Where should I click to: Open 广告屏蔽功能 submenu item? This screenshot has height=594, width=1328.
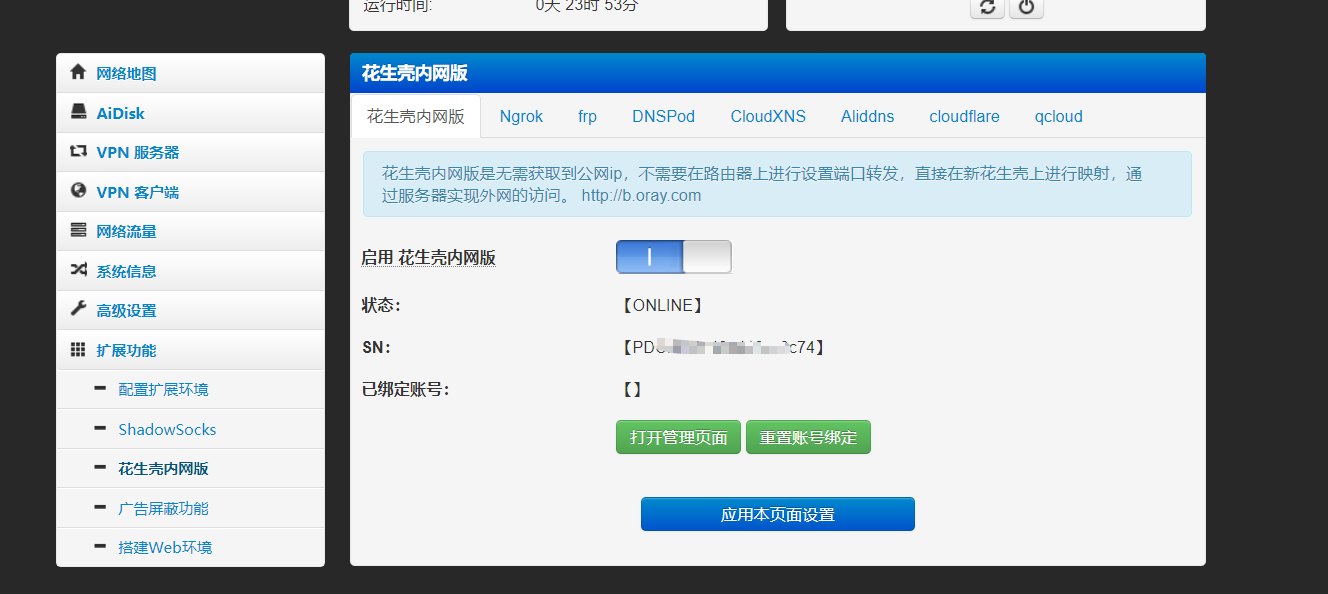[x=190, y=508]
